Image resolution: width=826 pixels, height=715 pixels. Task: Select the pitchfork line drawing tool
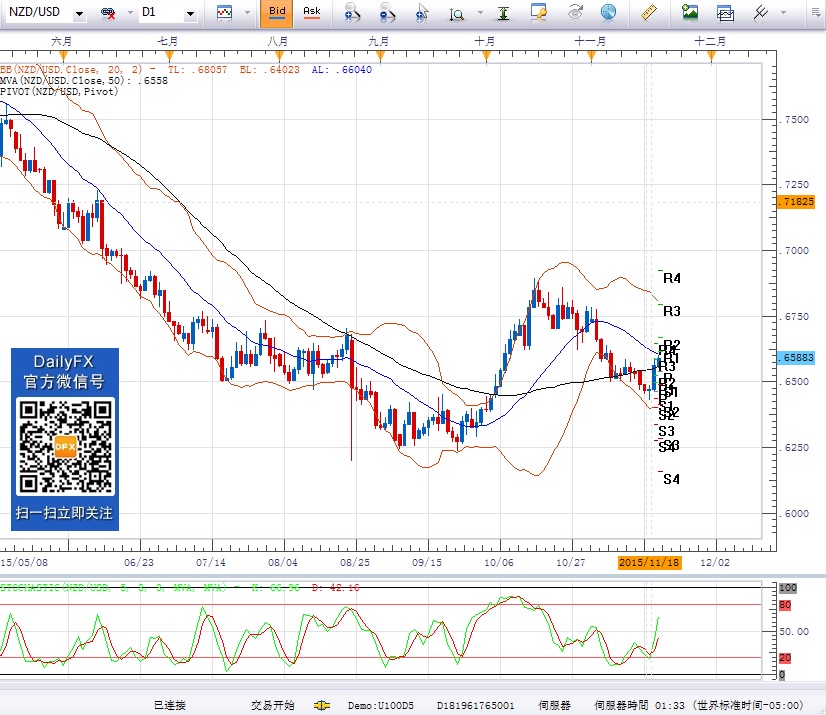tap(762, 13)
